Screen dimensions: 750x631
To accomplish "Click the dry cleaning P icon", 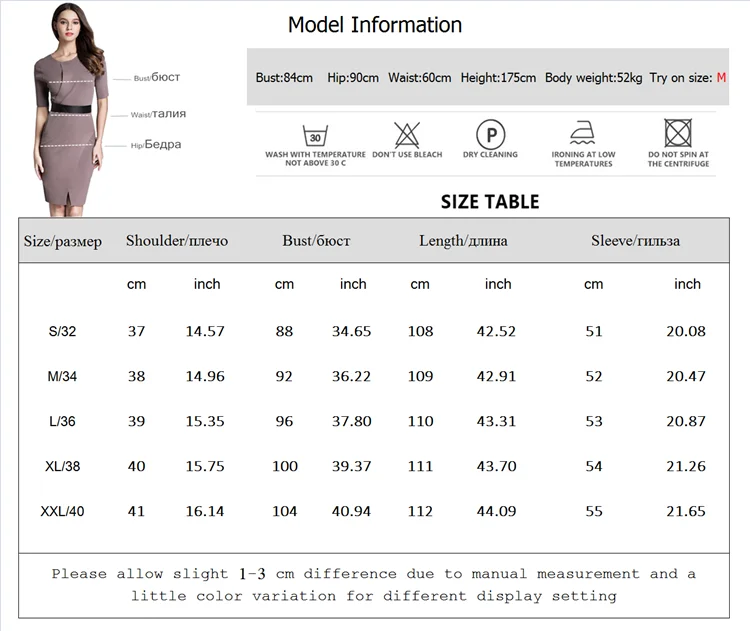I will tap(491, 134).
